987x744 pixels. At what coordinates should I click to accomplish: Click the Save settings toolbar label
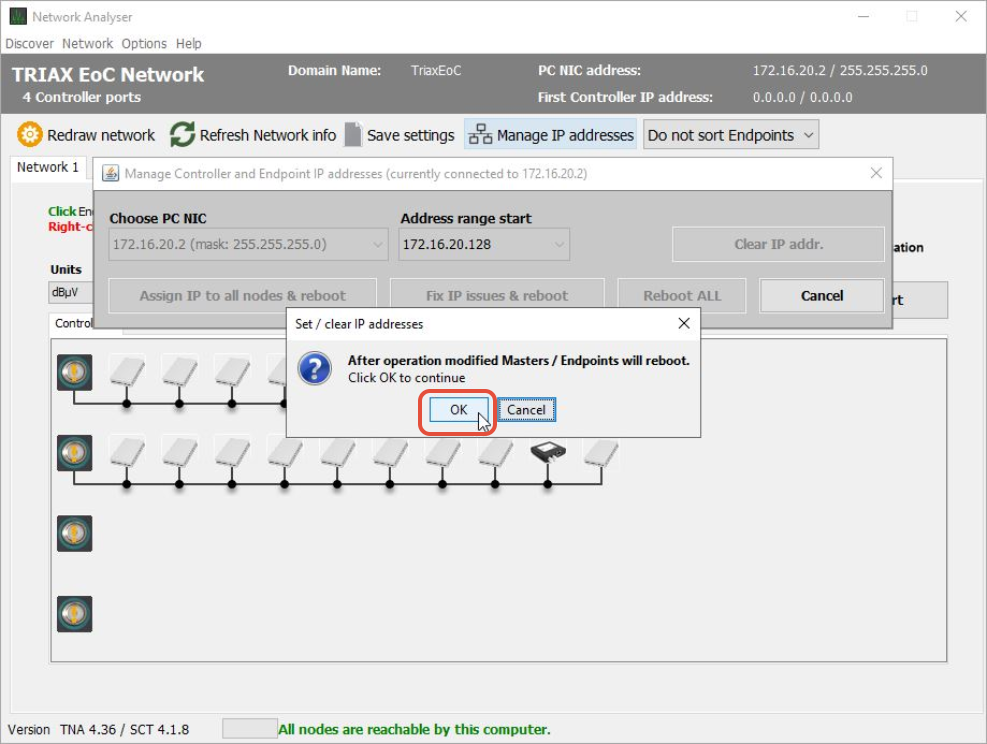pyautogui.click(x=410, y=135)
